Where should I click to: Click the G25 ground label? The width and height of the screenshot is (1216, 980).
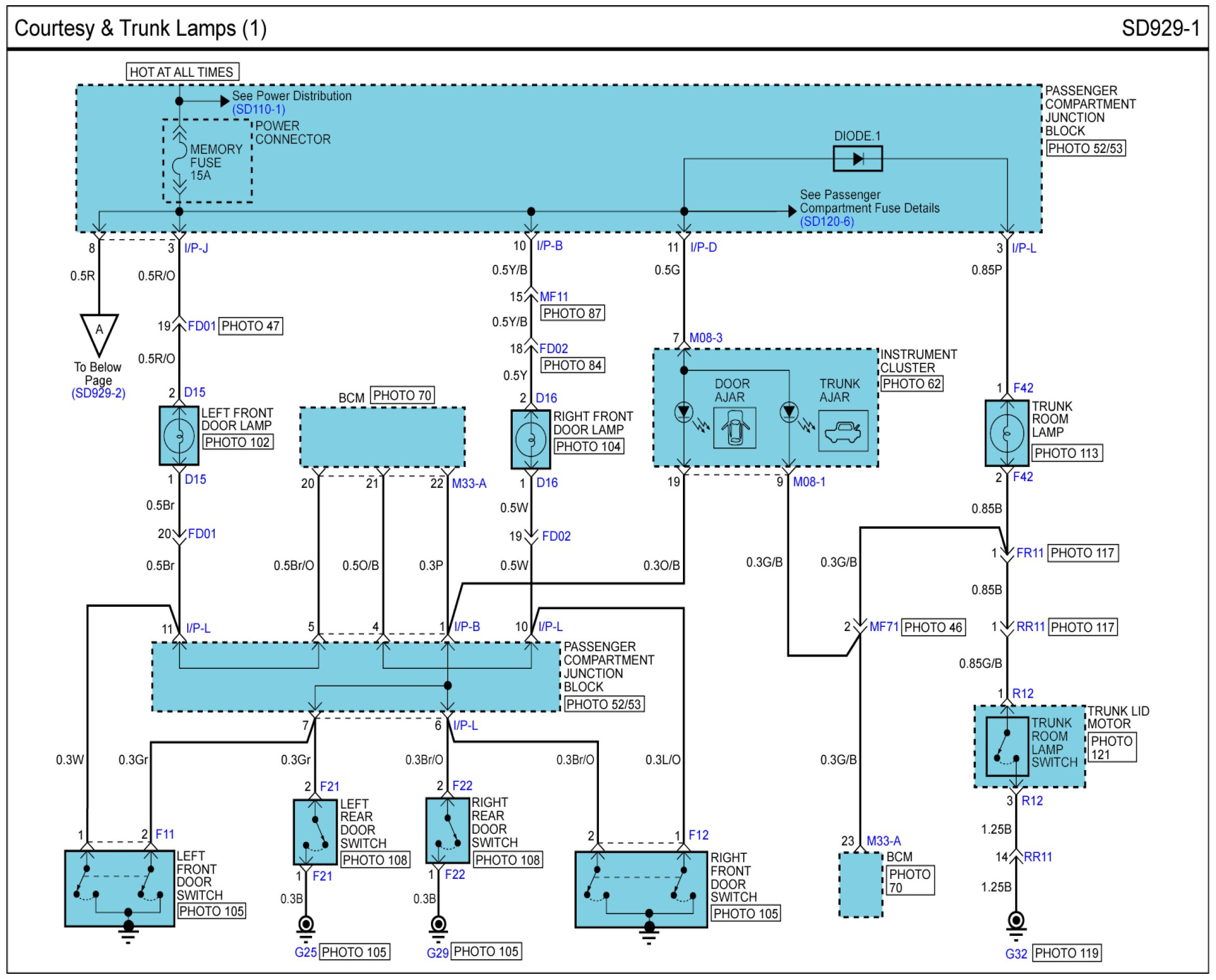[x=305, y=953]
